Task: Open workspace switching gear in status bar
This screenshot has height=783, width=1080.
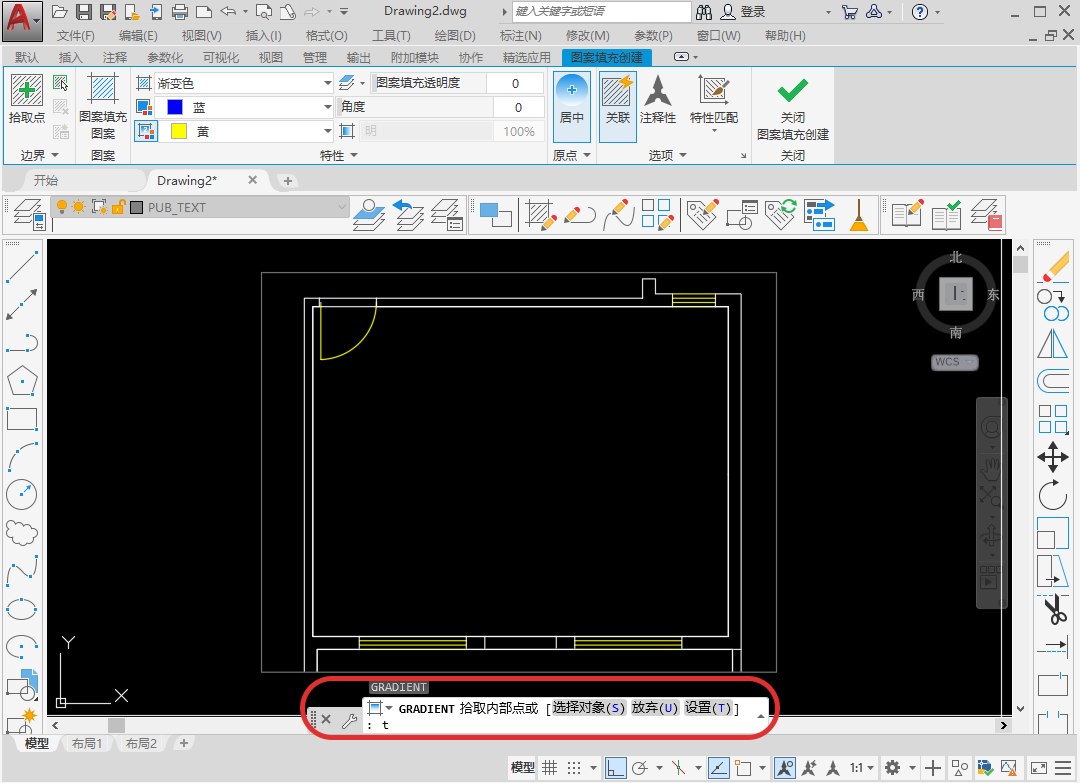Action: [x=893, y=767]
